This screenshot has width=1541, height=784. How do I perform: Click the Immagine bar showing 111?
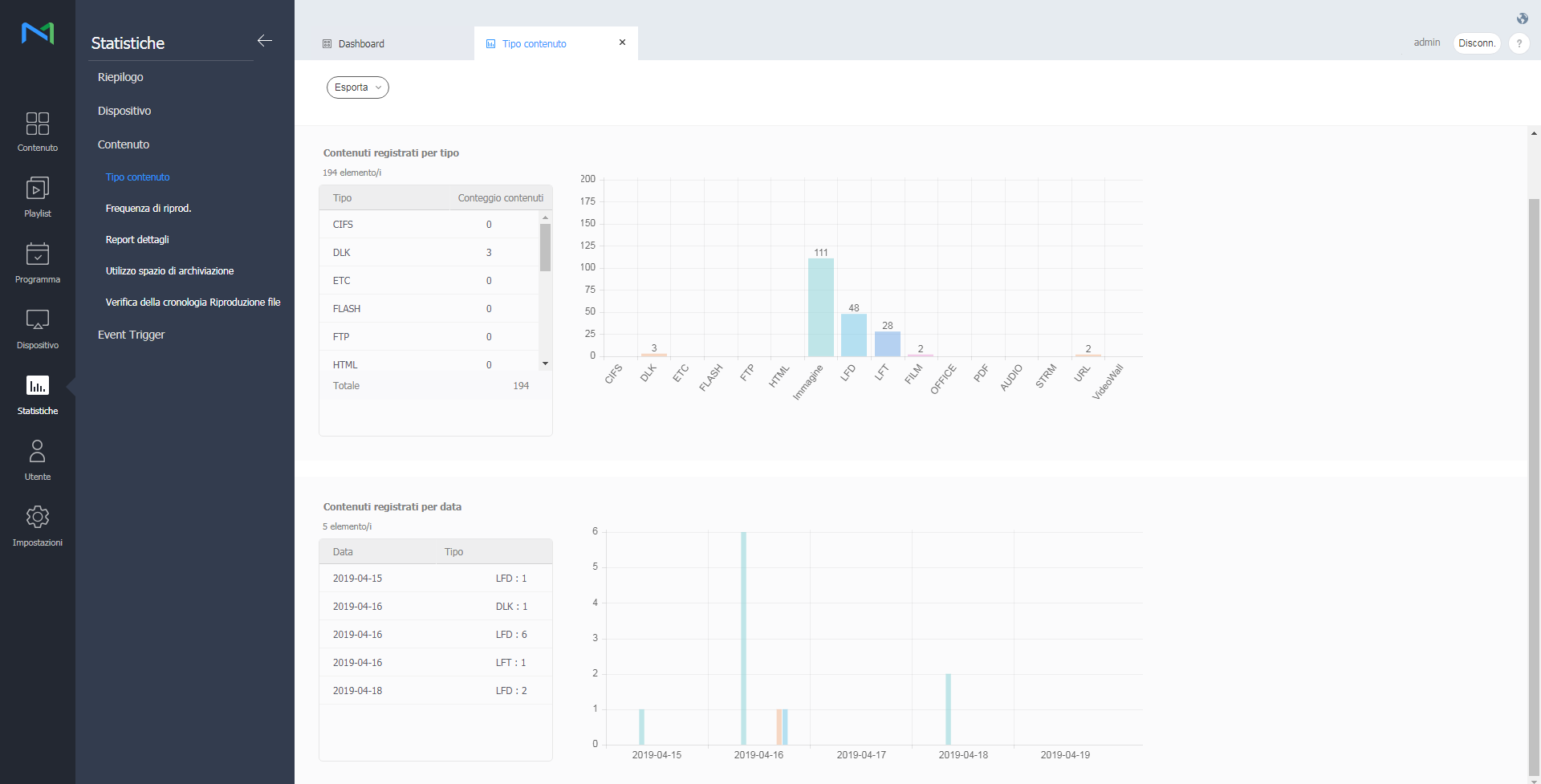point(820,307)
